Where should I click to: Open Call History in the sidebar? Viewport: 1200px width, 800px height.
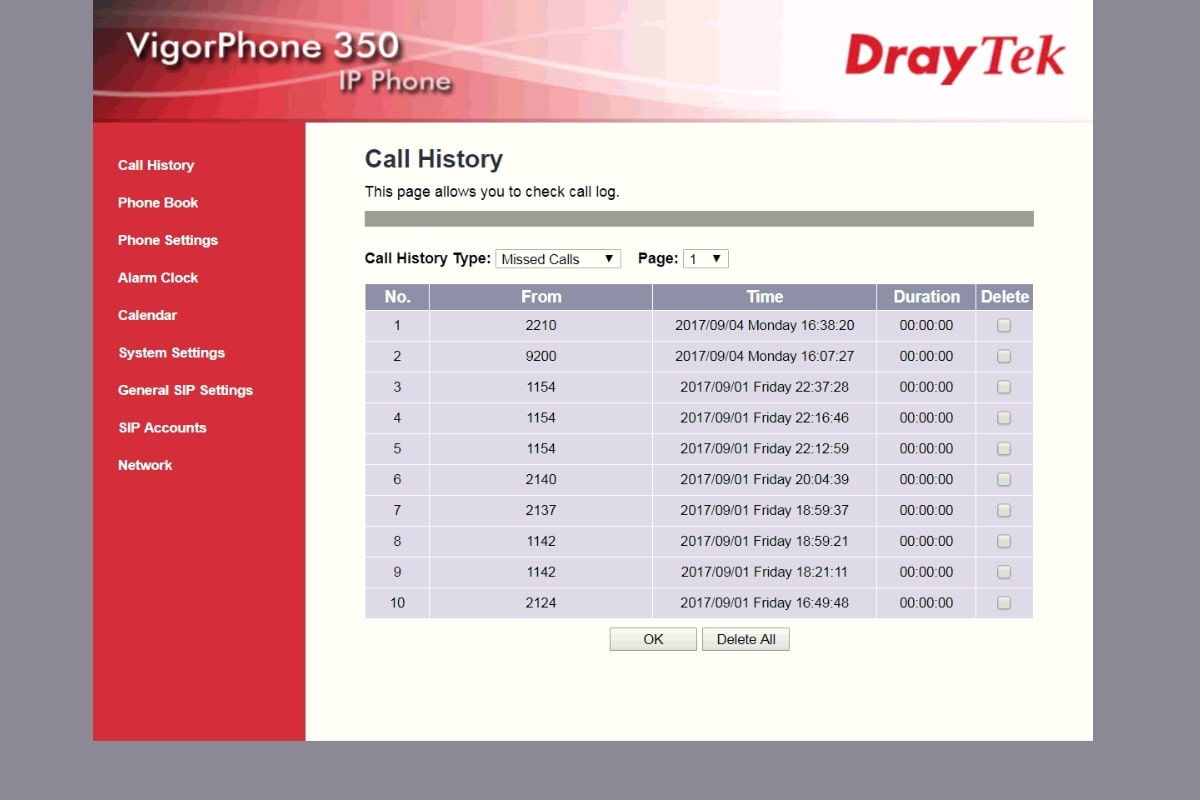click(156, 165)
